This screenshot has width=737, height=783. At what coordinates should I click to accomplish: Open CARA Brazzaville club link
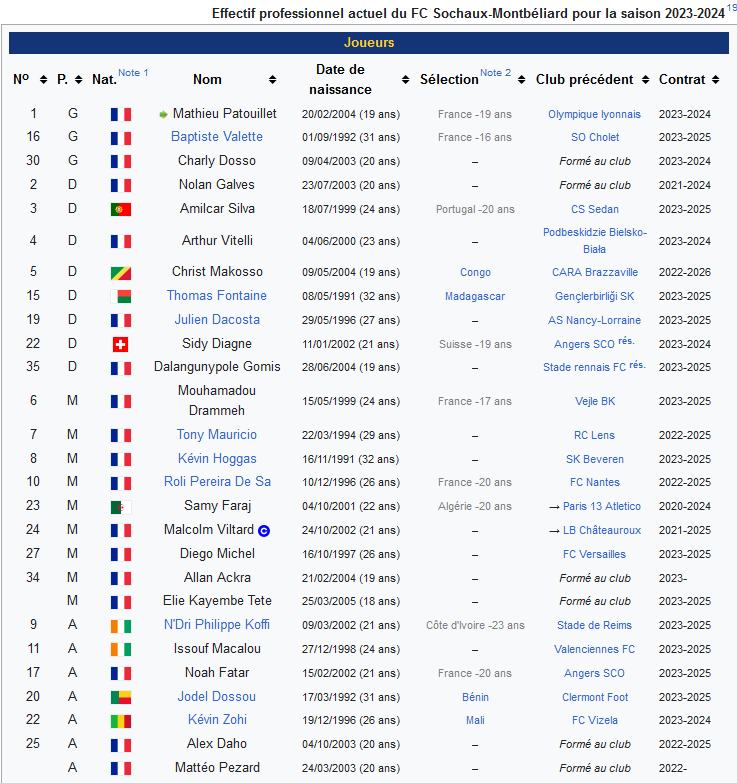point(595,272)
